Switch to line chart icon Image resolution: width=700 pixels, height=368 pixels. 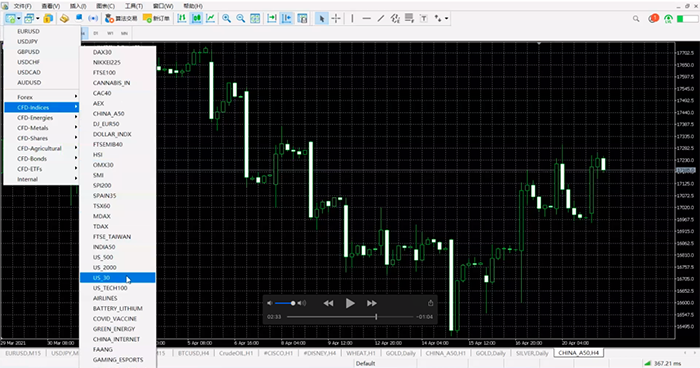point(210,18)
